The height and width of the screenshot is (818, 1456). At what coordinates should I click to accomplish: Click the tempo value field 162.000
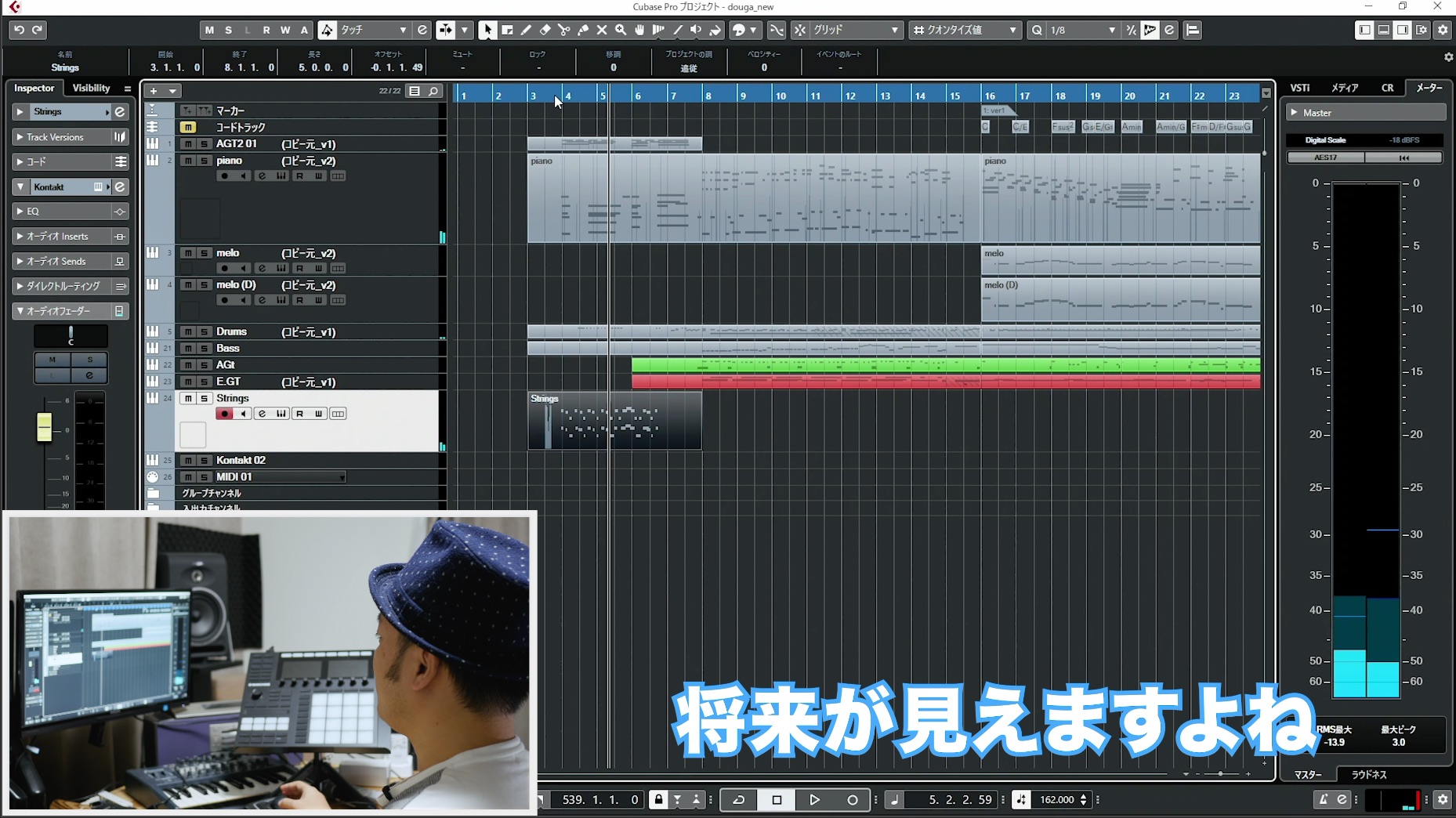click(x=1057, y=800)
